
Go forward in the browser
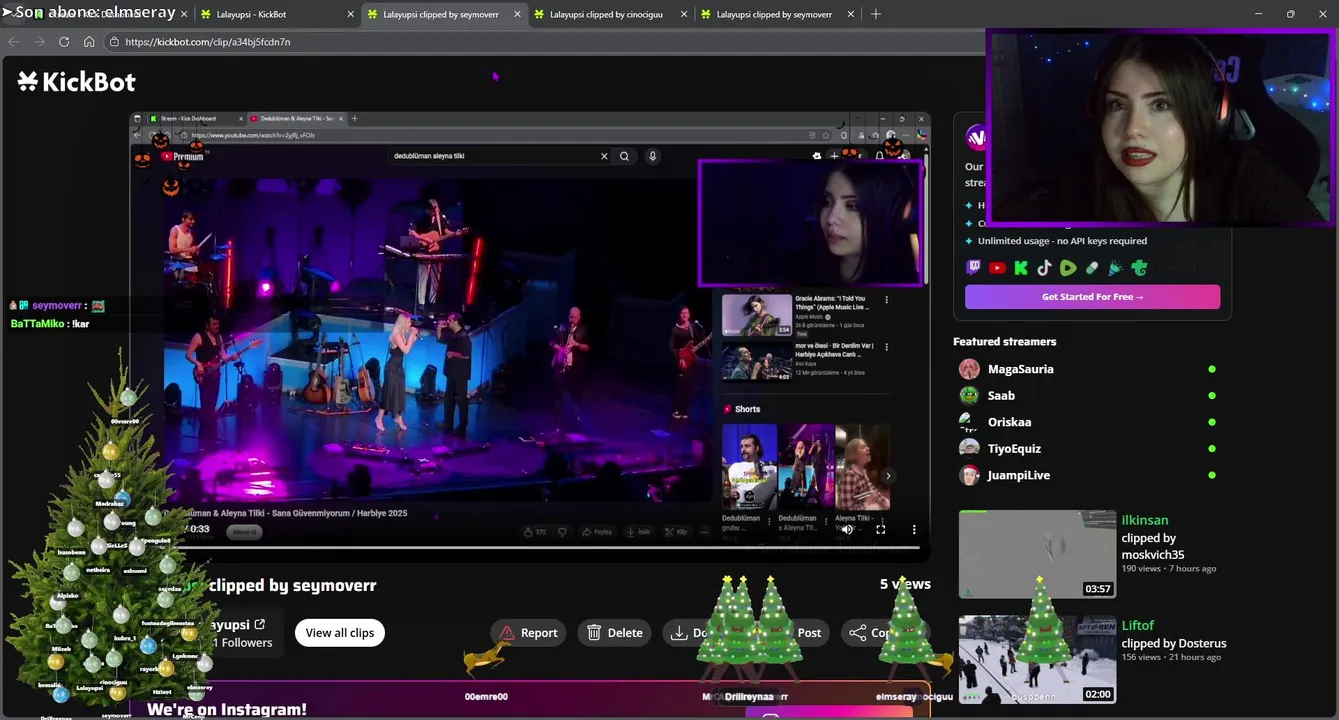coord(39,42)
